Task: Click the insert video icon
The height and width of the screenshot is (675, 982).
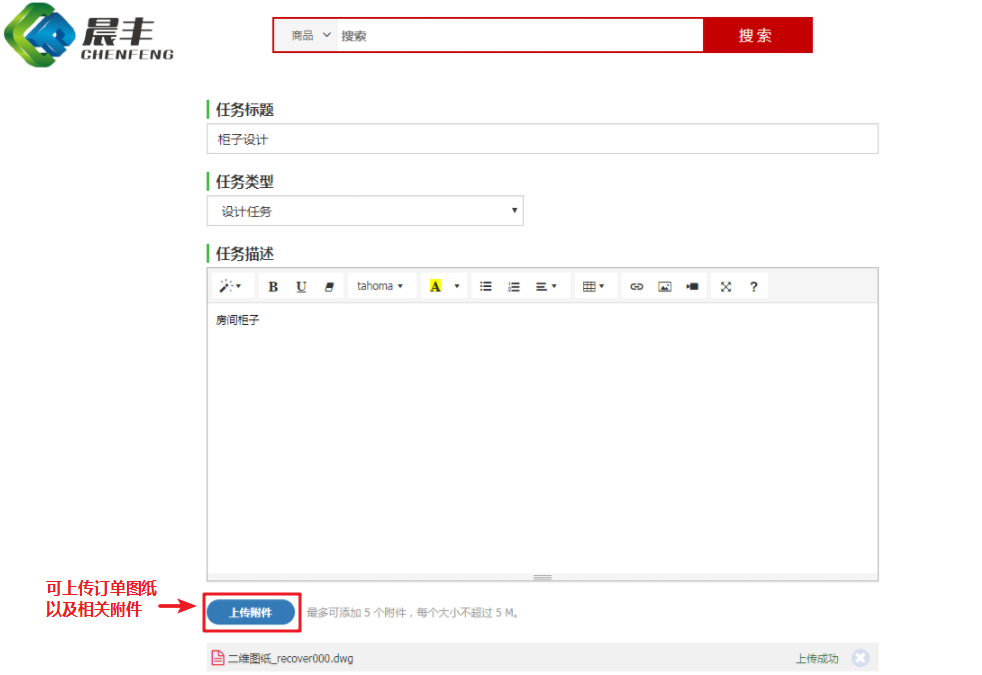Action: point(692,286)
